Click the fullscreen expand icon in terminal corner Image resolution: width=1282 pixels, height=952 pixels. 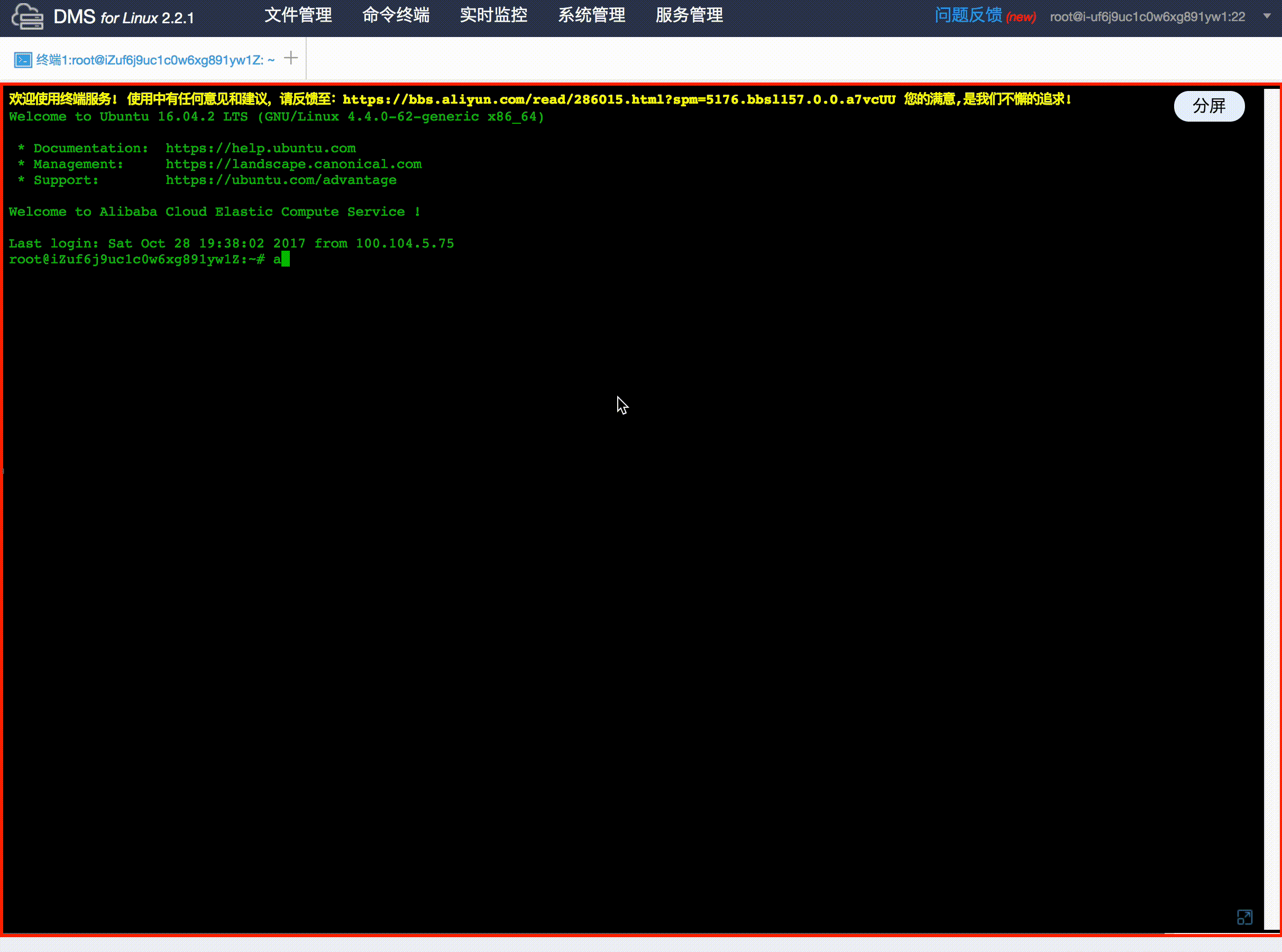[1244, 917]
